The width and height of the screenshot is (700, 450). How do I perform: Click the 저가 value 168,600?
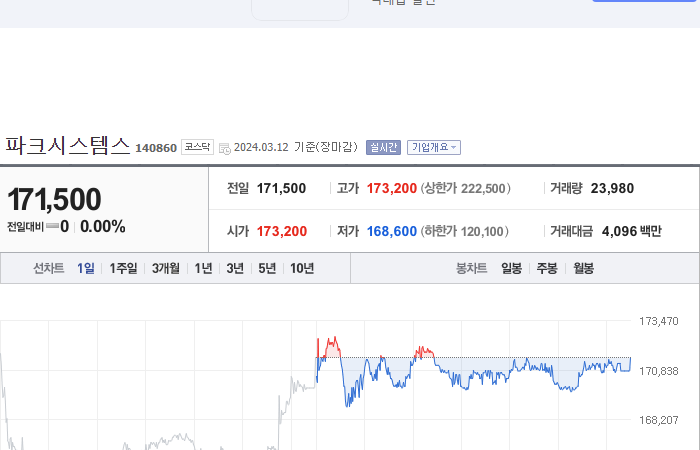click(392, 231)
